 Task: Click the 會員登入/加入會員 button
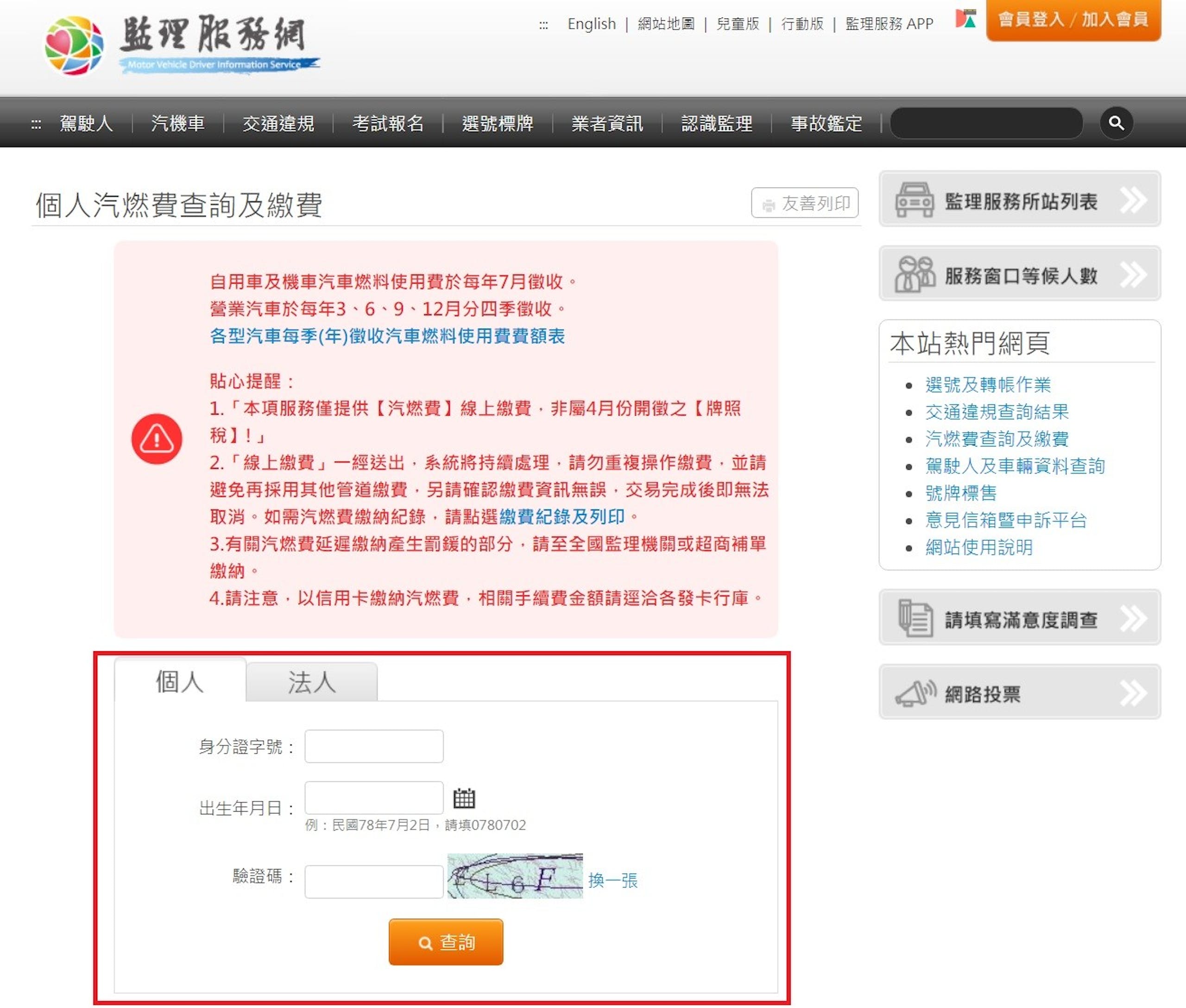click(1073, 20)
